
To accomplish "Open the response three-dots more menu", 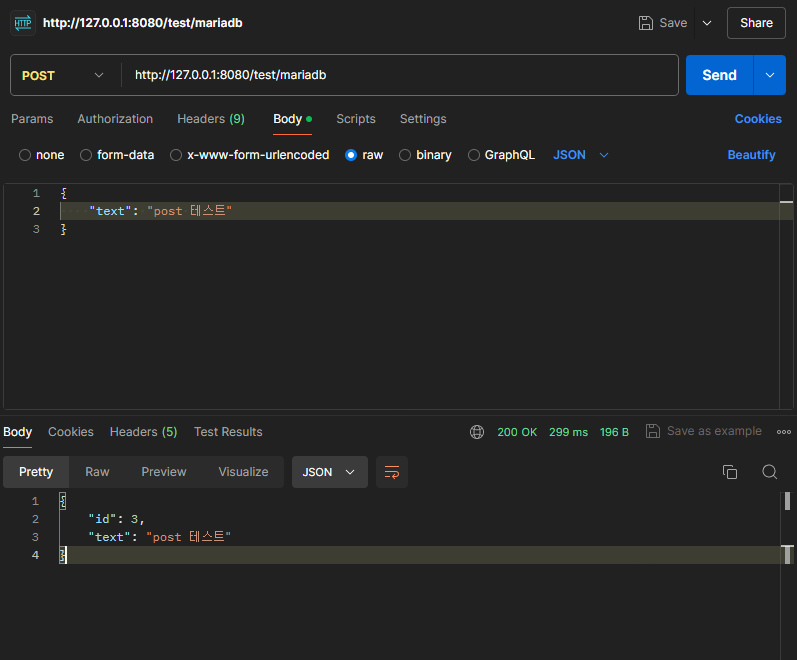I will point(784,432).
